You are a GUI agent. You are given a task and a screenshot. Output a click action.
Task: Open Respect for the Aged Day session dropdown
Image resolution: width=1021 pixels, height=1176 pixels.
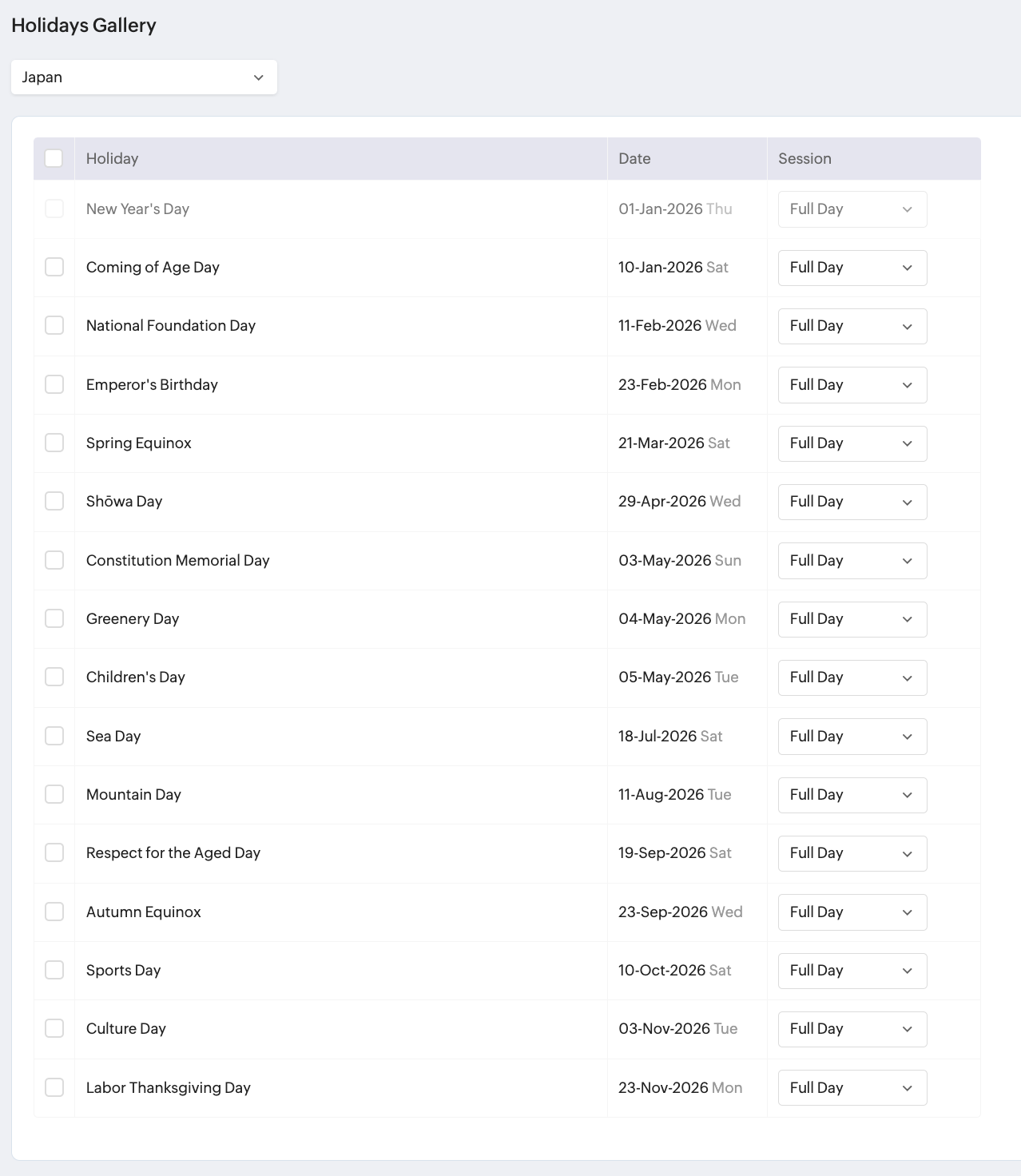[852, 853]
